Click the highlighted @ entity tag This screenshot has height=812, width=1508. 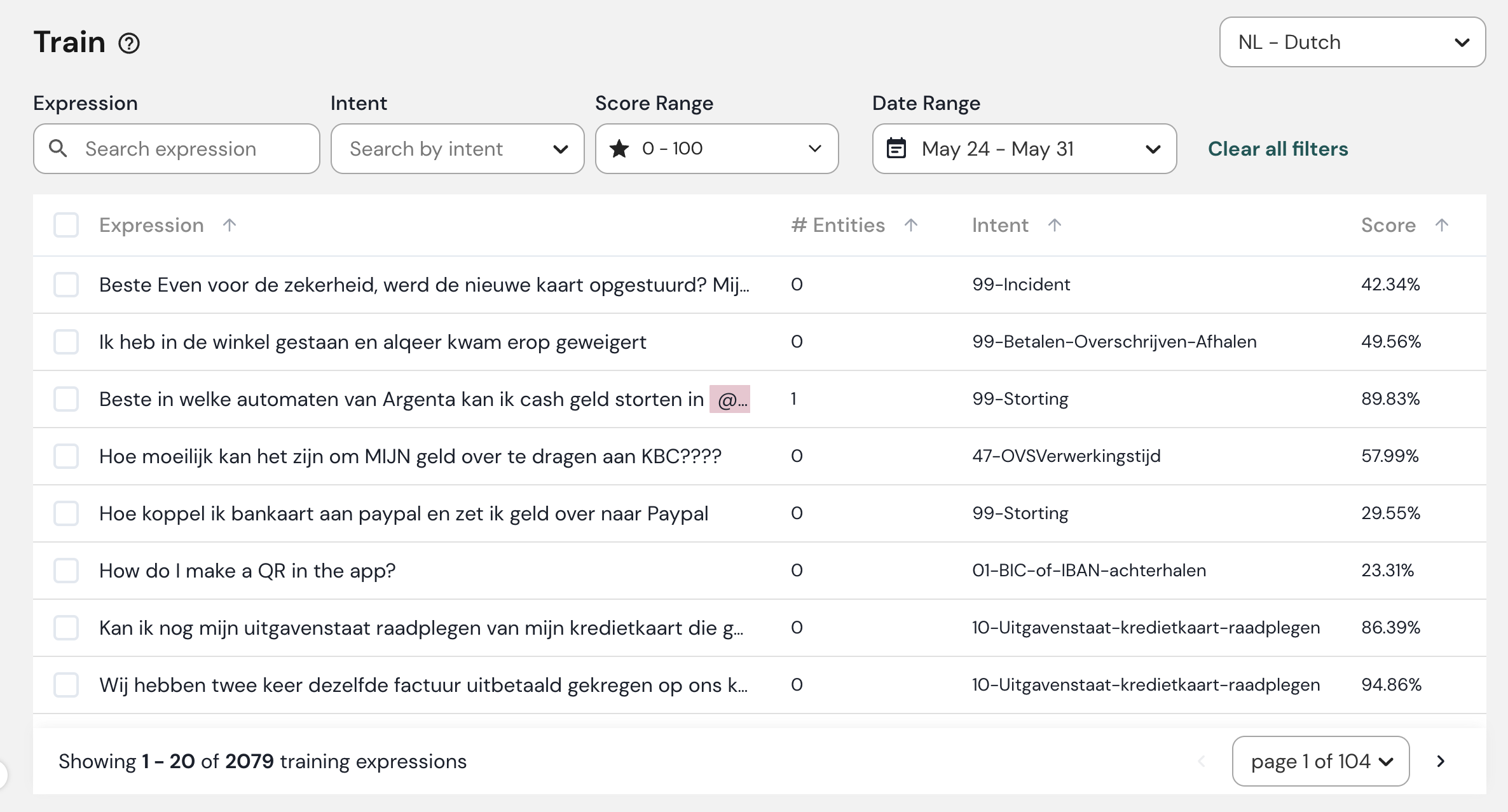(x=730, y=399)
